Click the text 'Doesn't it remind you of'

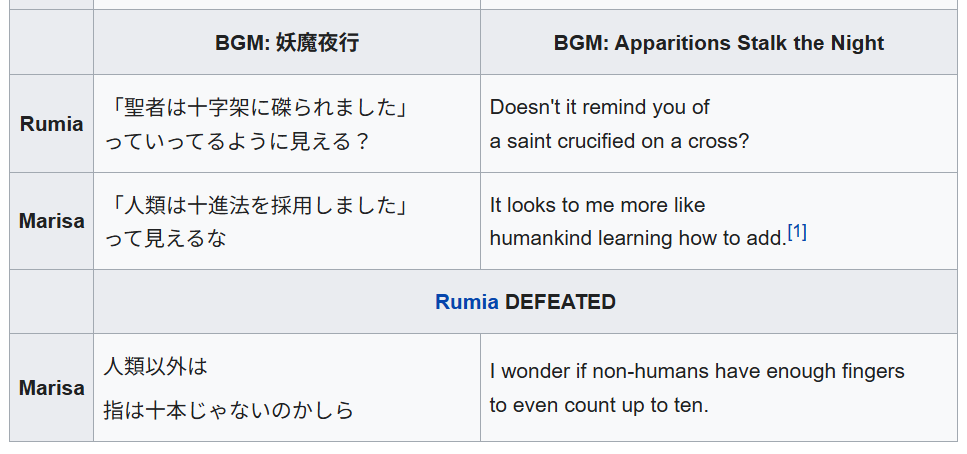point(599,107)
